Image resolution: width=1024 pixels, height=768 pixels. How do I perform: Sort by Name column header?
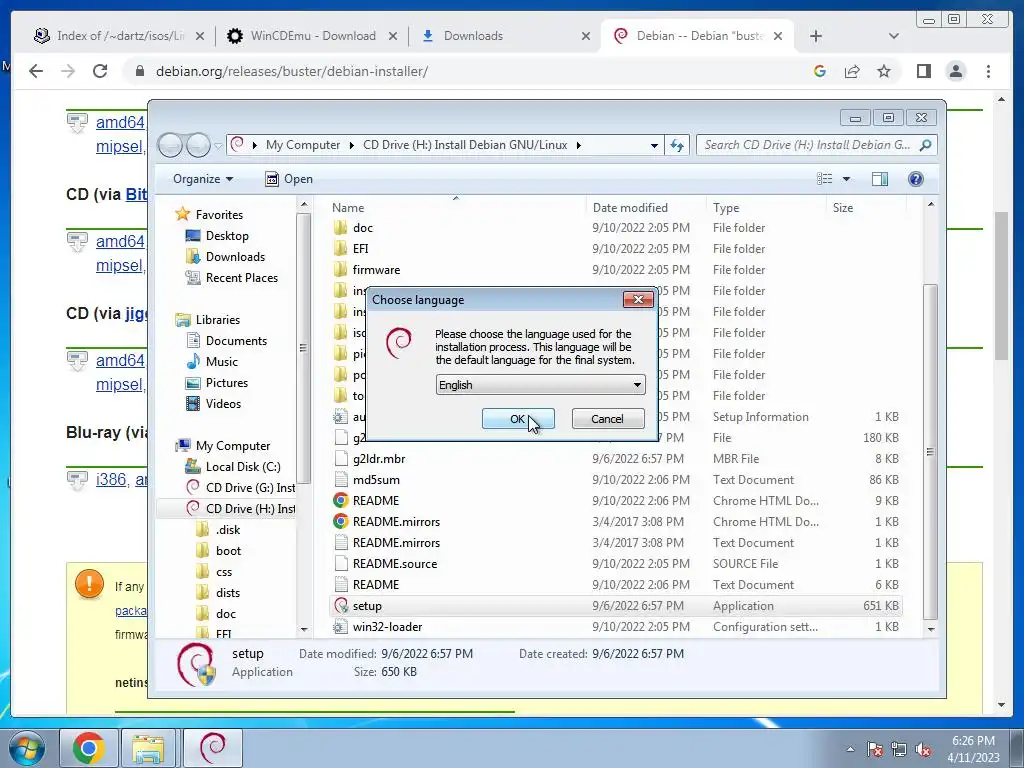pos(348,208)
